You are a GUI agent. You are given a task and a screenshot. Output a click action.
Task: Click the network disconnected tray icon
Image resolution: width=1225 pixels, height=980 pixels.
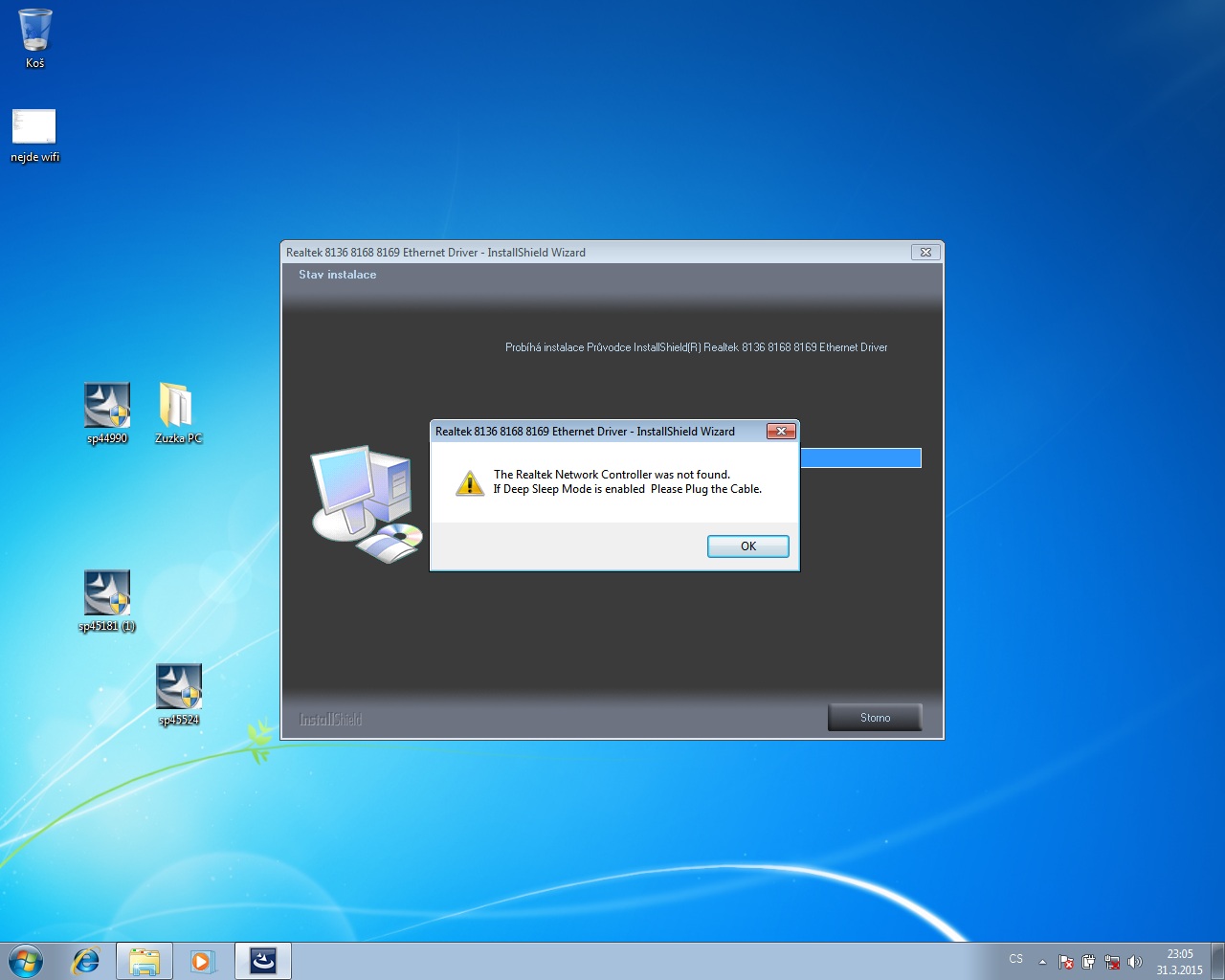pos(1112,962)
